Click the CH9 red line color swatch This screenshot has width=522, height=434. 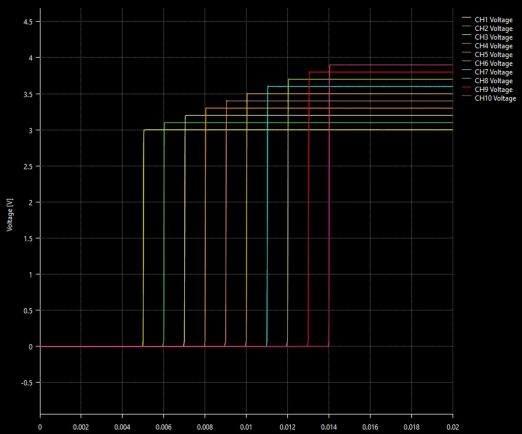[x=466, y=87]
